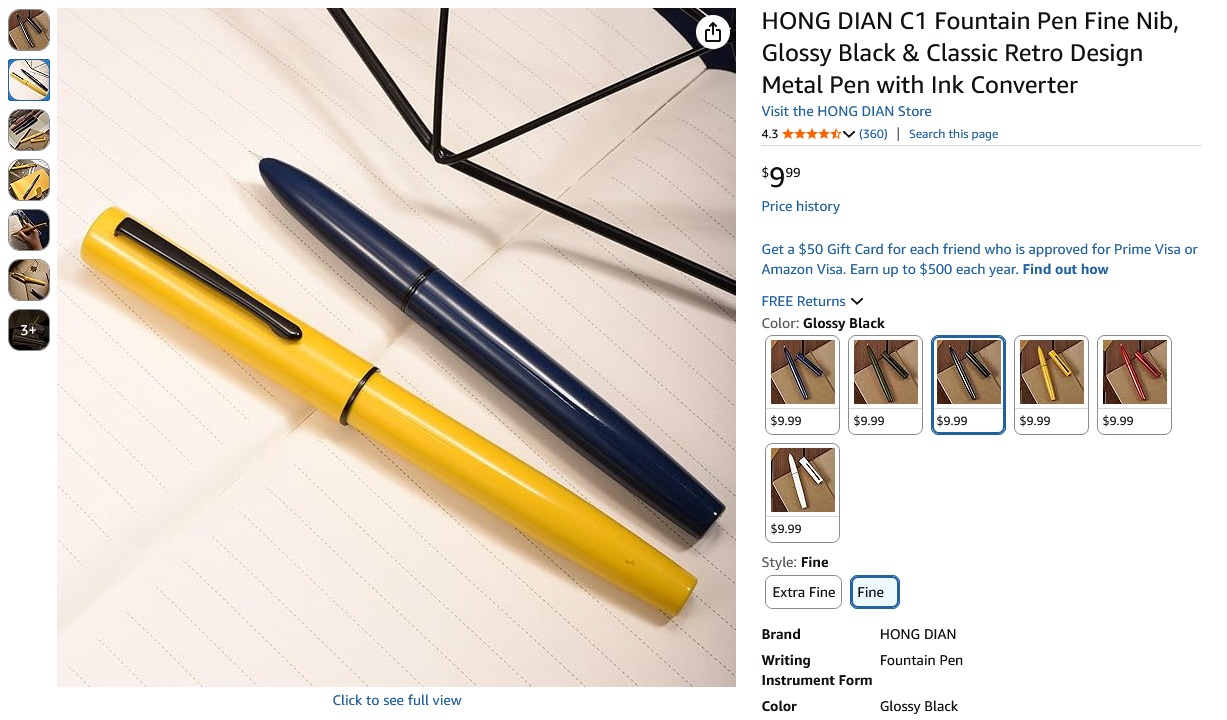The height and width of the screenshot is (720, 1227).
Task: Expand the FREE Returns chevron
Action: pyautogui.click(x=857, y=301)
